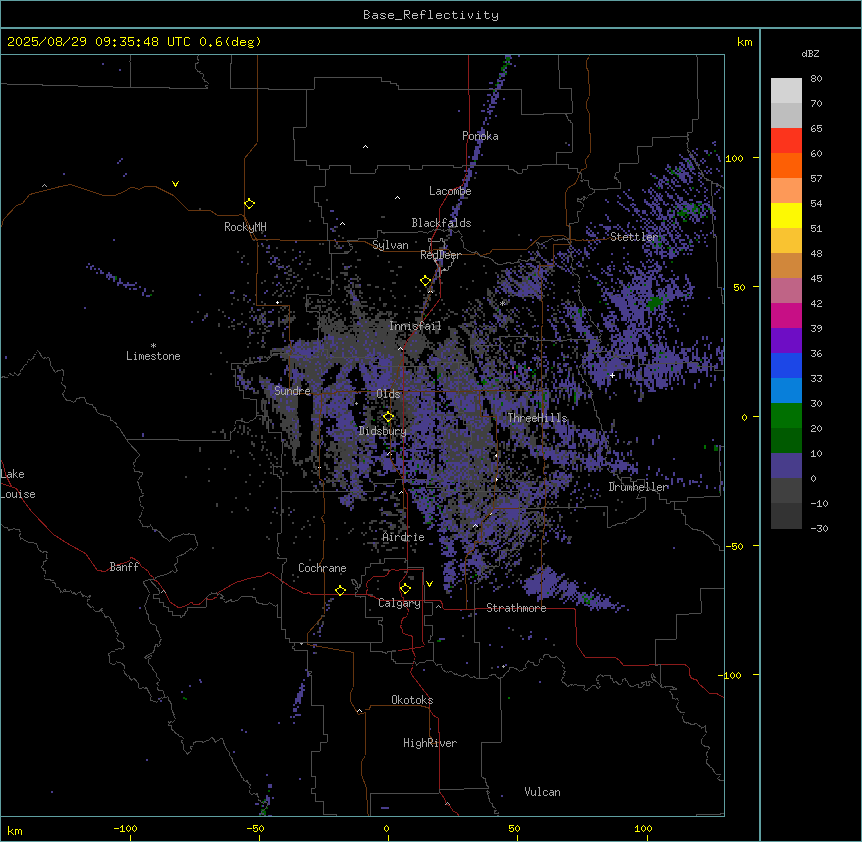Image resolution: width=862 pixels, height=842 pixels.
Task: Select the RockyMH label
Action: (x=245, y=226)
